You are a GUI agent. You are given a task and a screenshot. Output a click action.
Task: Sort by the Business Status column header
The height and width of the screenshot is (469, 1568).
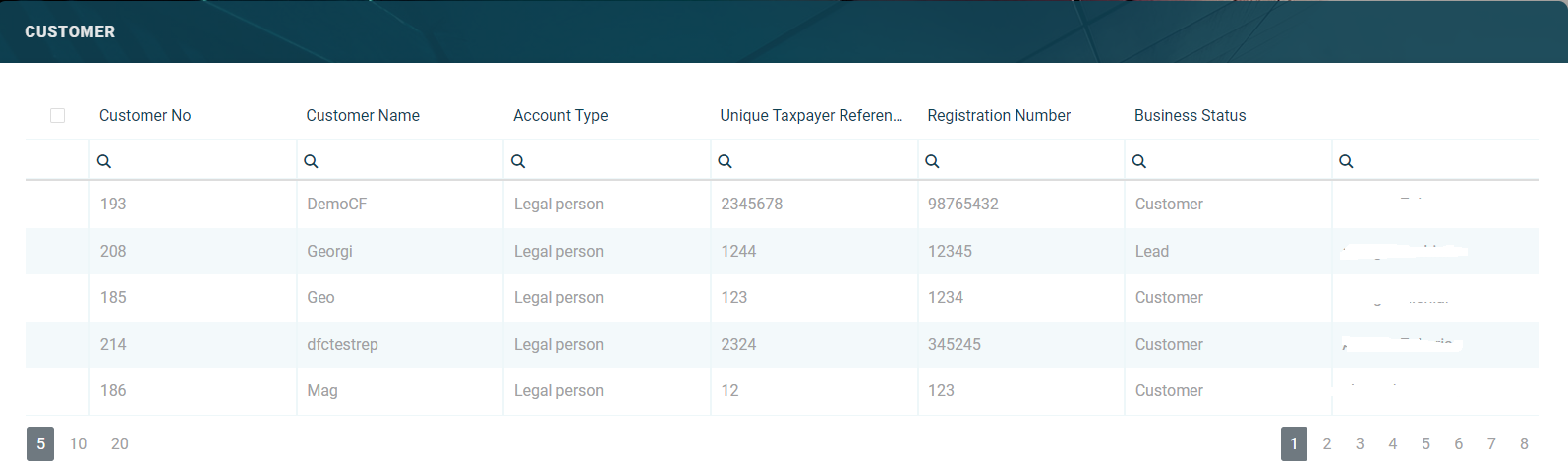tap(1190, 116)
